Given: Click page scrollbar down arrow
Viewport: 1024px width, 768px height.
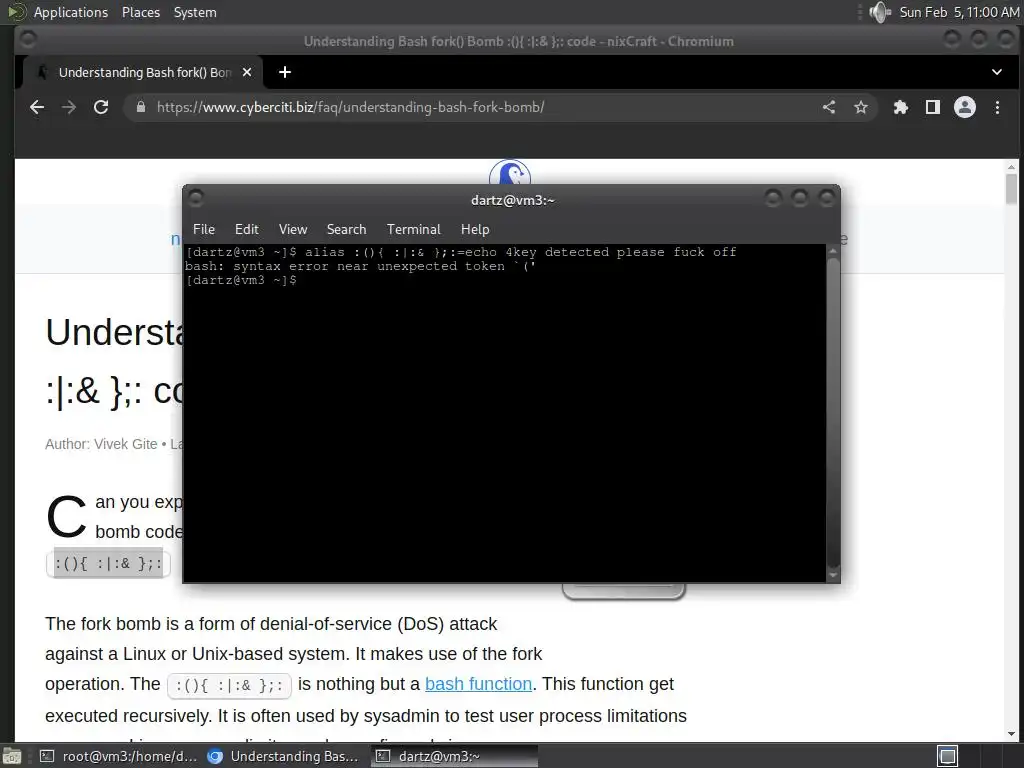Looking at the screenshot, I should (1011, 734).
